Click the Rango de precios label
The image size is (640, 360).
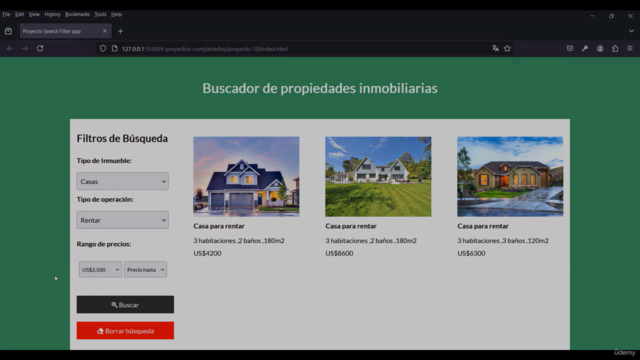point(104,244)
